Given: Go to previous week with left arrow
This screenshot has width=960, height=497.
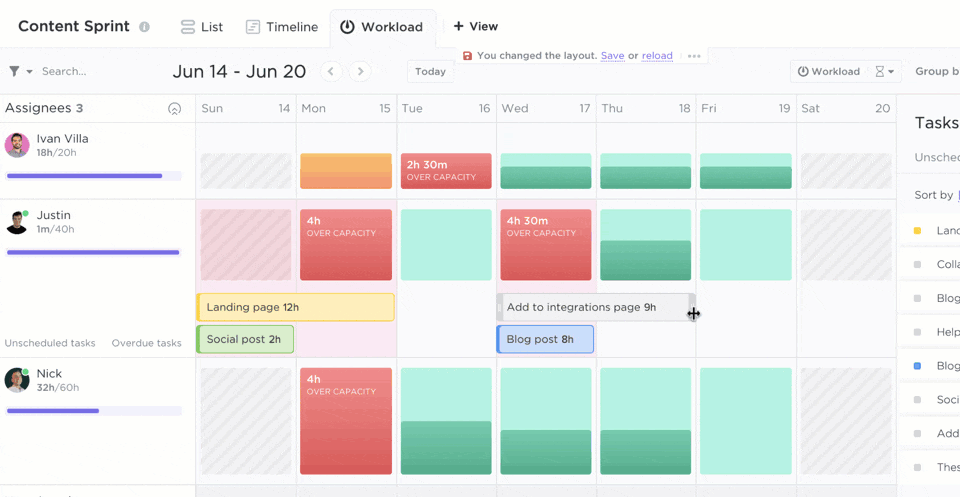Looking at the screenshot, I should 331,71.
